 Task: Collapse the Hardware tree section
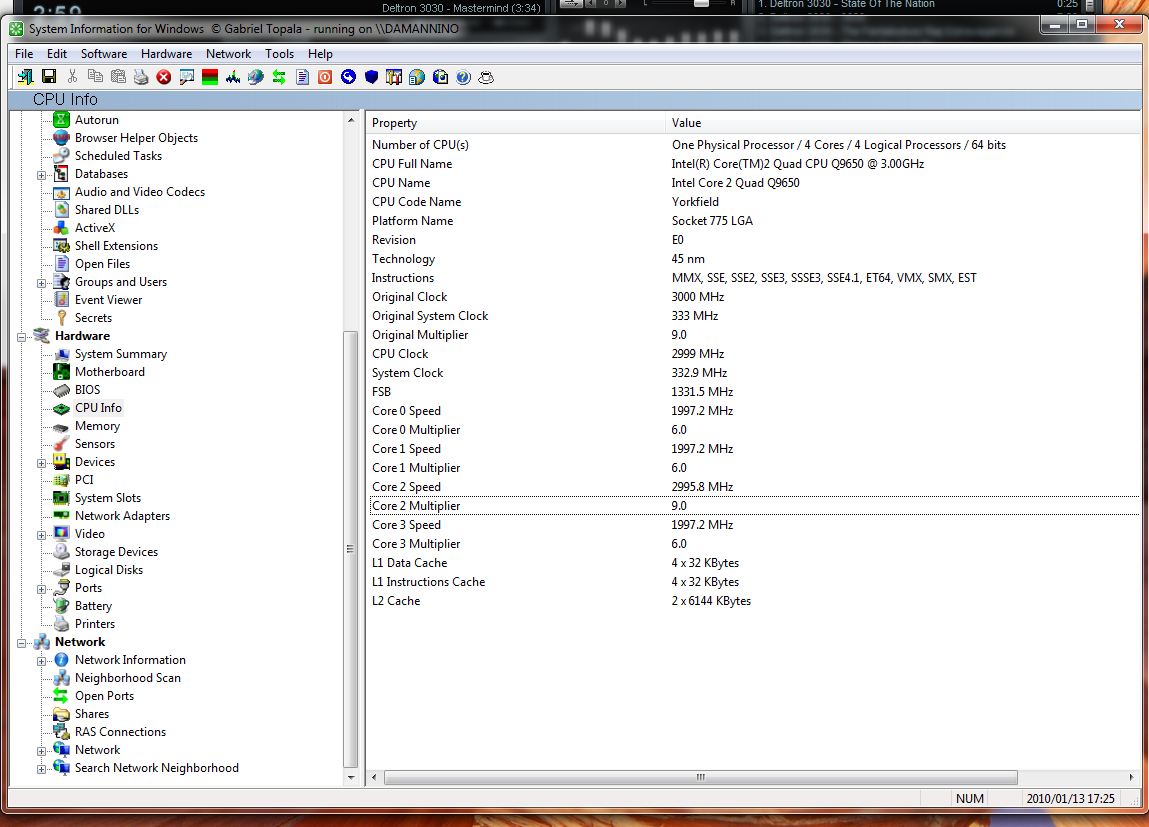tap(22, 337)
